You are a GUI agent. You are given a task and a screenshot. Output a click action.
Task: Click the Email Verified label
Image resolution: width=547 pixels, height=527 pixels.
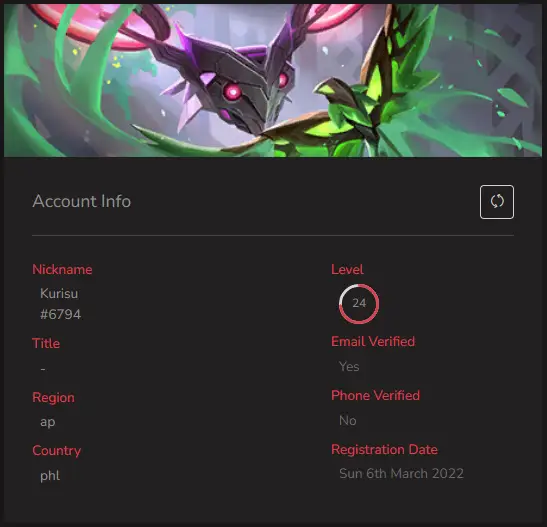tap(373, 341)
